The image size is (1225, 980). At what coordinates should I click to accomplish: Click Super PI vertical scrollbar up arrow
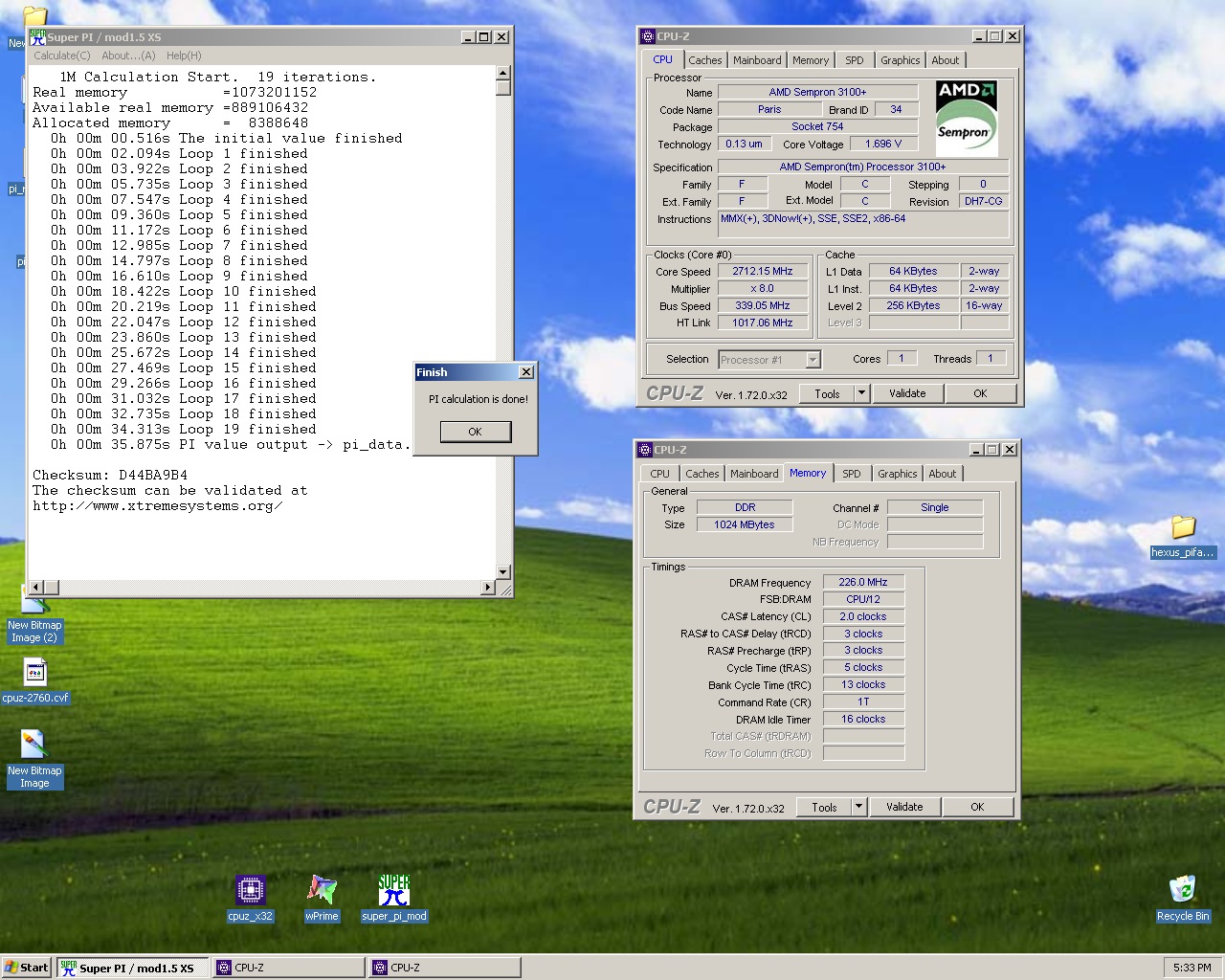click(503, 73)
